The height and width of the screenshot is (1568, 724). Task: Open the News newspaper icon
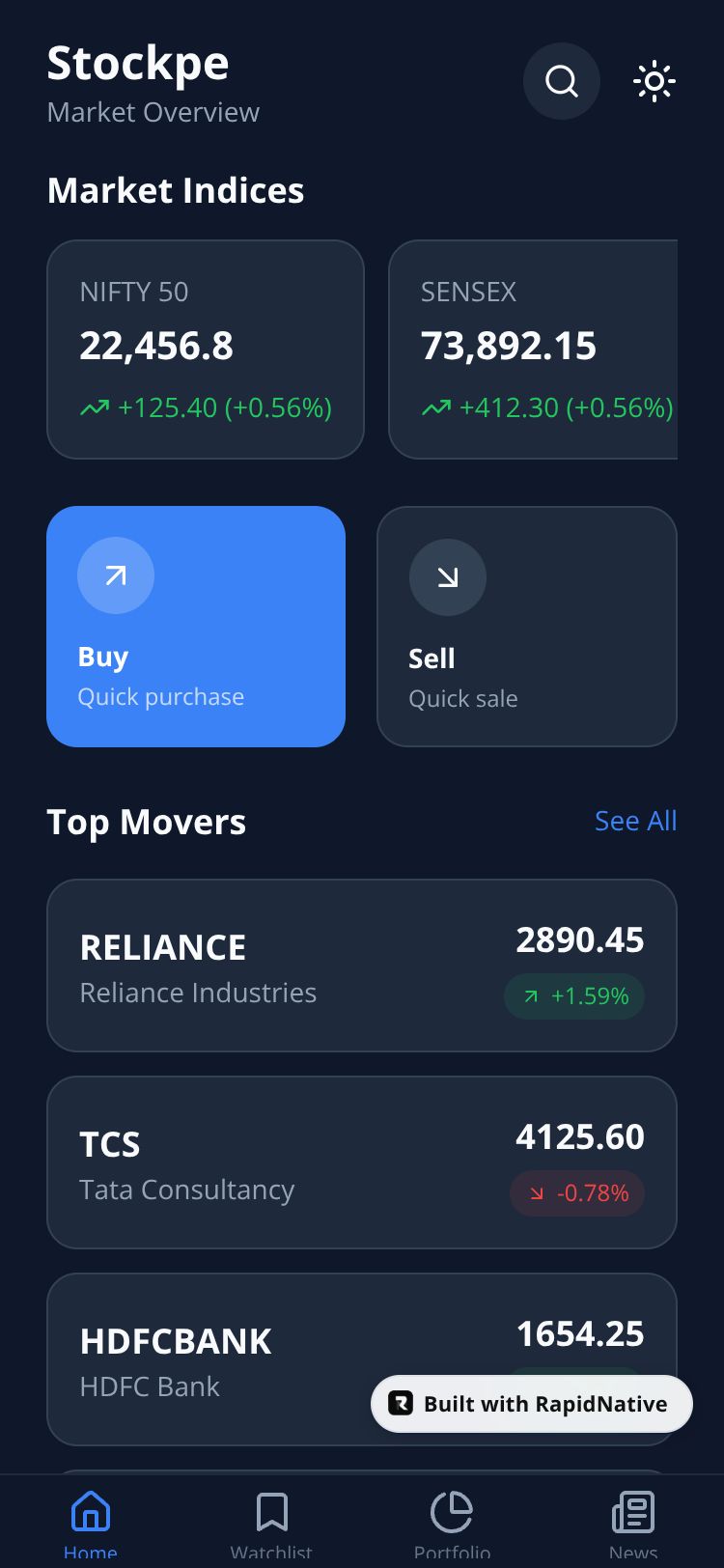click(x=633, y=1511)
